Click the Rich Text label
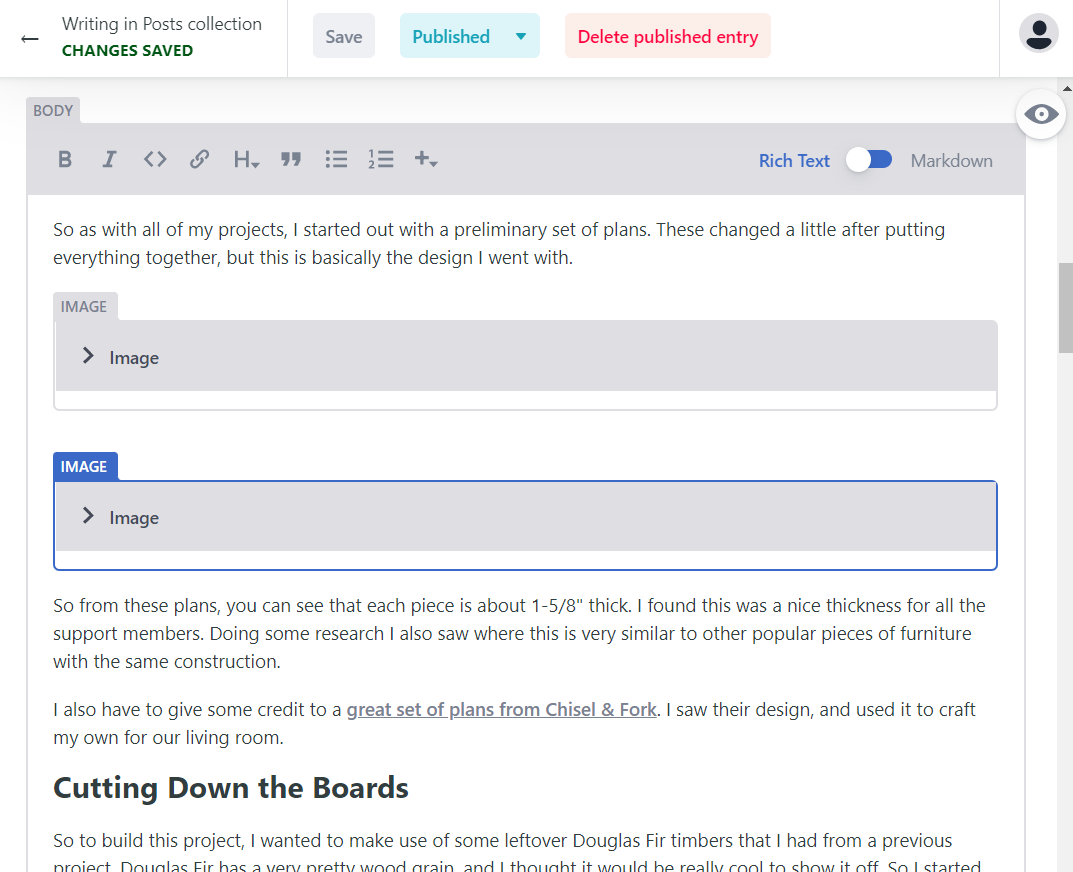This screenshot has width=1073, height=872. point(794,160)
